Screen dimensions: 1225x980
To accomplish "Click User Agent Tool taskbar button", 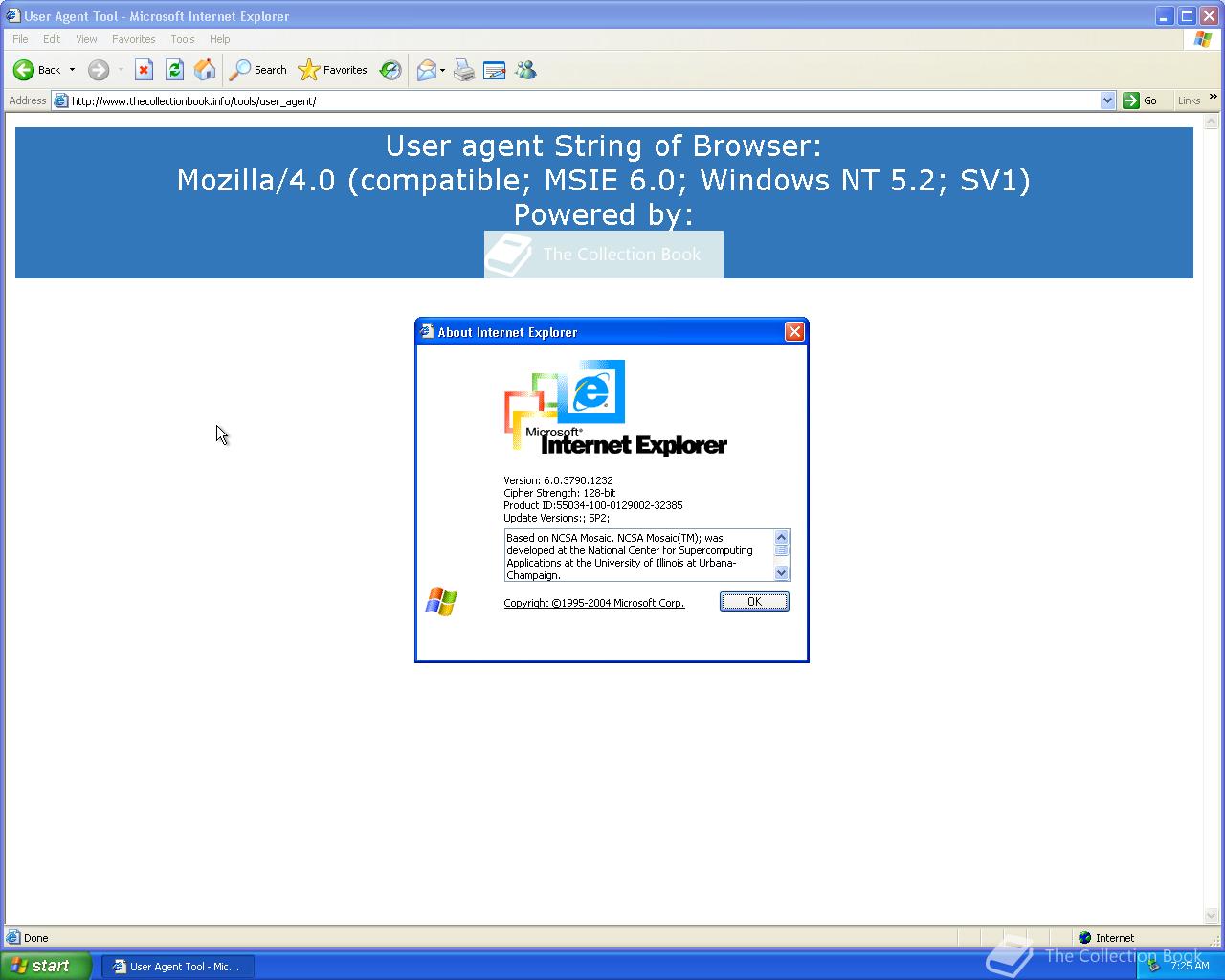I will point(178,967).
